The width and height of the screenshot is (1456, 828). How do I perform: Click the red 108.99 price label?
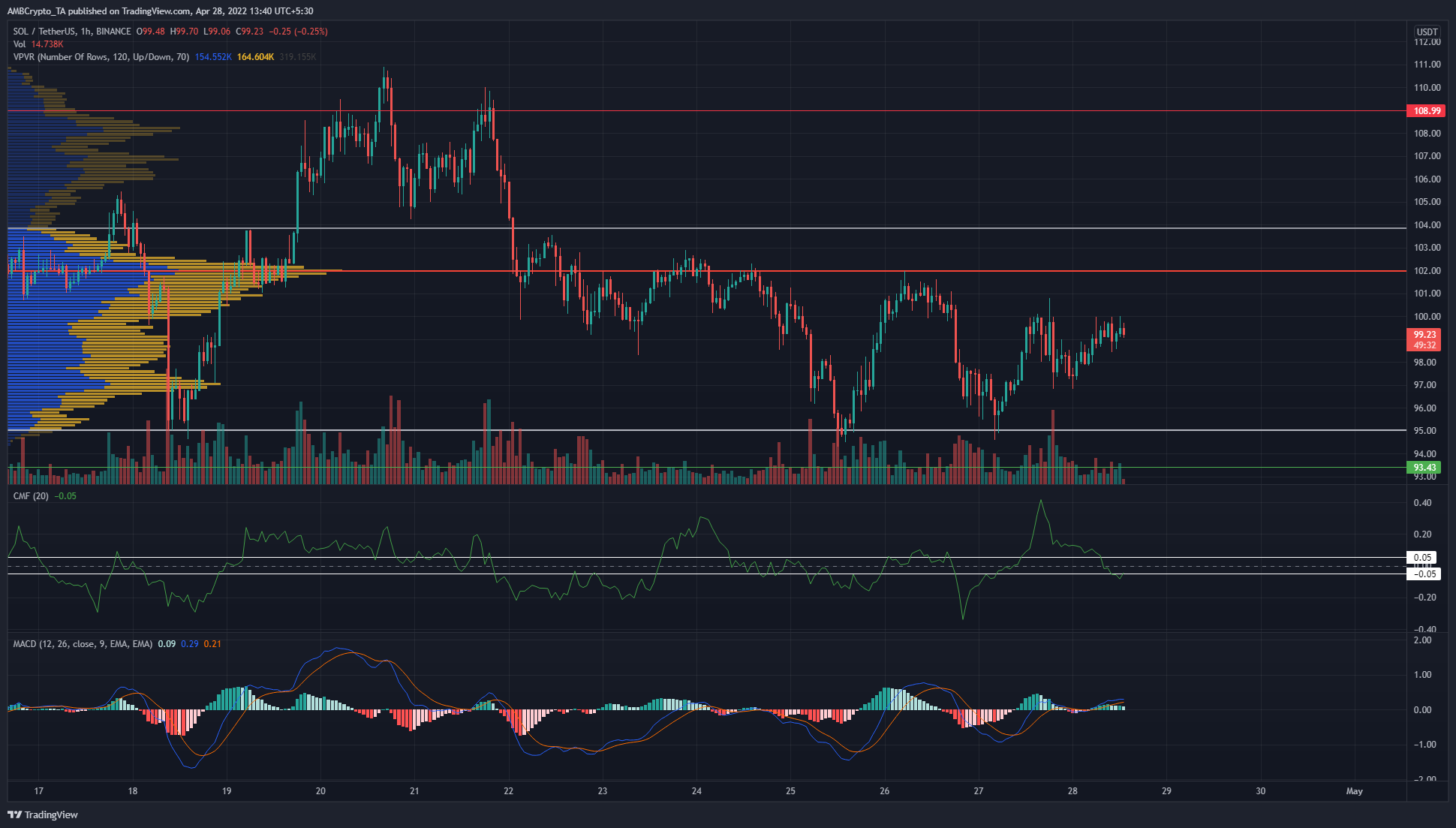(x=1427, y=111)
